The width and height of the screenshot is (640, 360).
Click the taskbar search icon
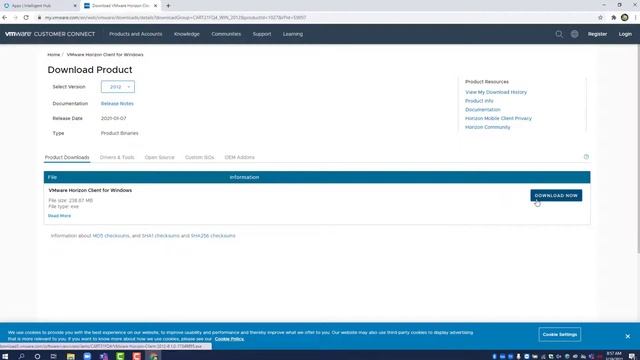point(21,356)
